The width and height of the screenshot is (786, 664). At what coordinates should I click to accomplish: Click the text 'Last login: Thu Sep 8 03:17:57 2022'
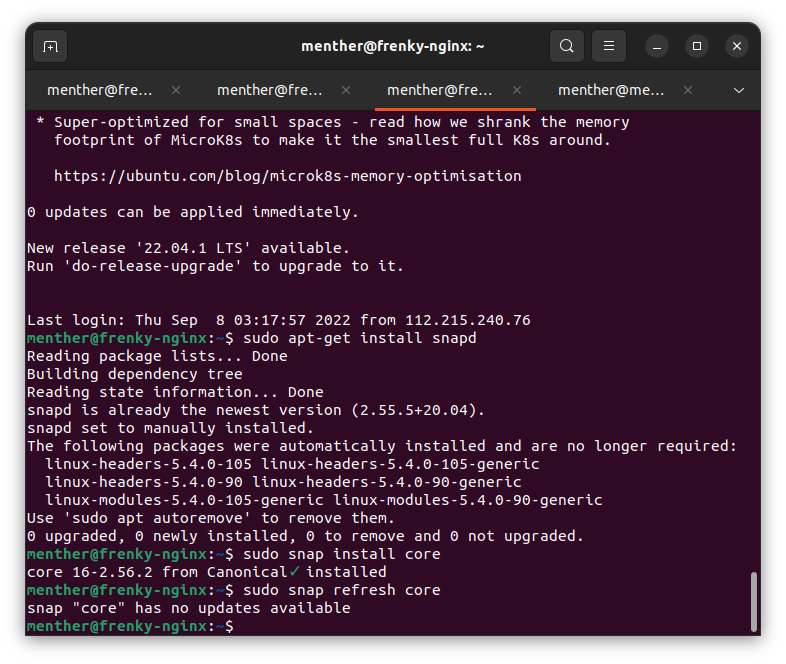tap(188, 320)
